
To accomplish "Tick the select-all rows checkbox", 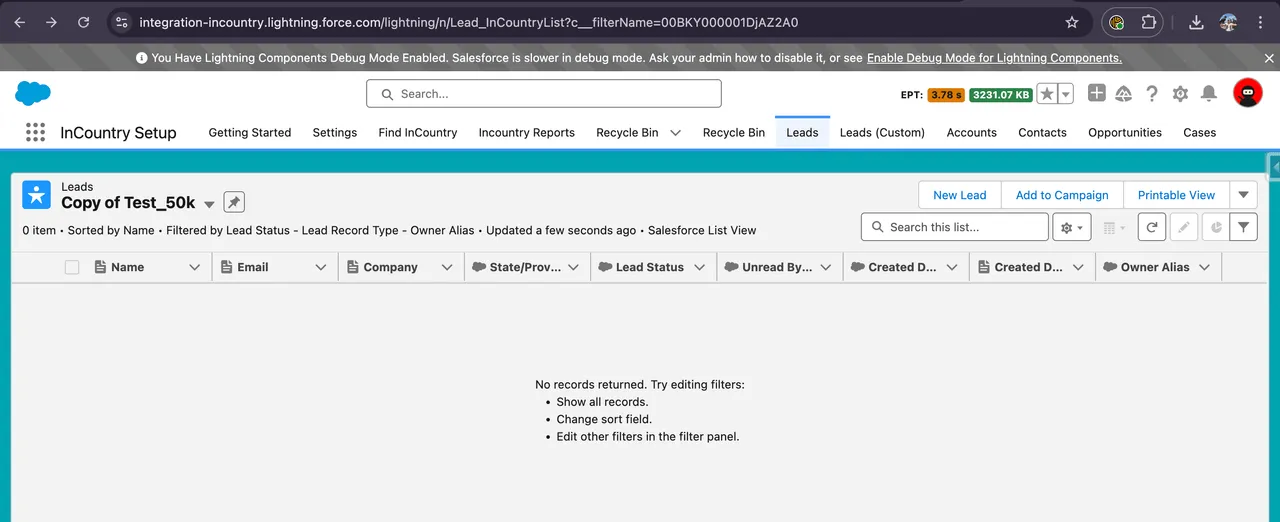I will tap(72, 267).
